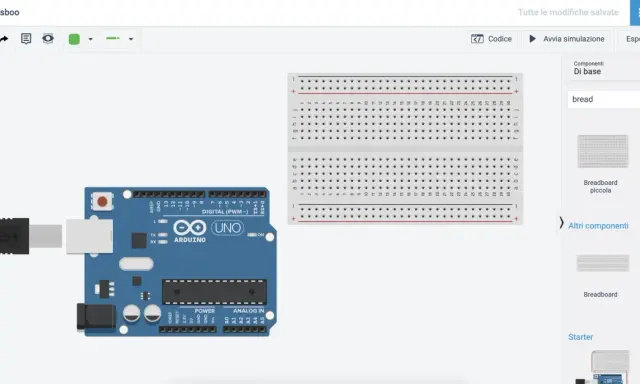Click Avvia simulazione button
The height and width of the screenshot is (384, 640).
(567, 39)
